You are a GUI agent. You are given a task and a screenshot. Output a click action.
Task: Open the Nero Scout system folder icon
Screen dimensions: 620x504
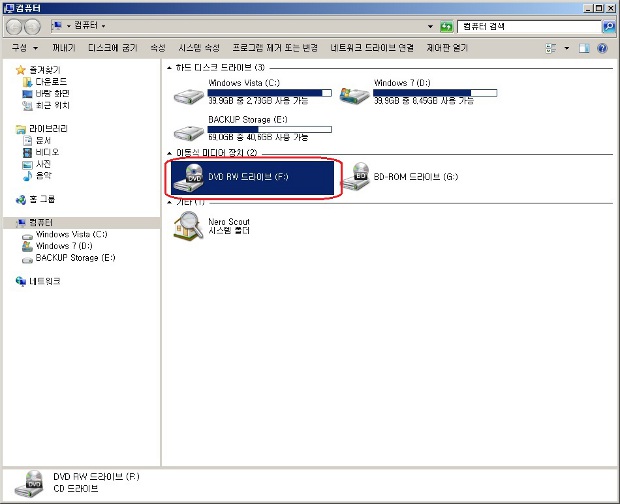tap(187, 227)
